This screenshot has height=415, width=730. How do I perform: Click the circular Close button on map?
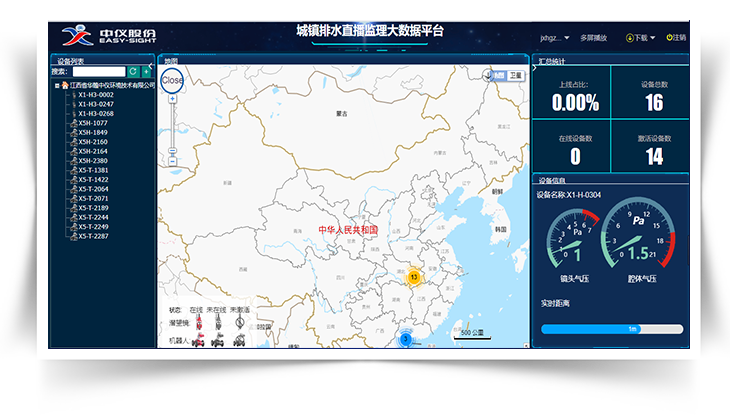(x=172, y=80)
